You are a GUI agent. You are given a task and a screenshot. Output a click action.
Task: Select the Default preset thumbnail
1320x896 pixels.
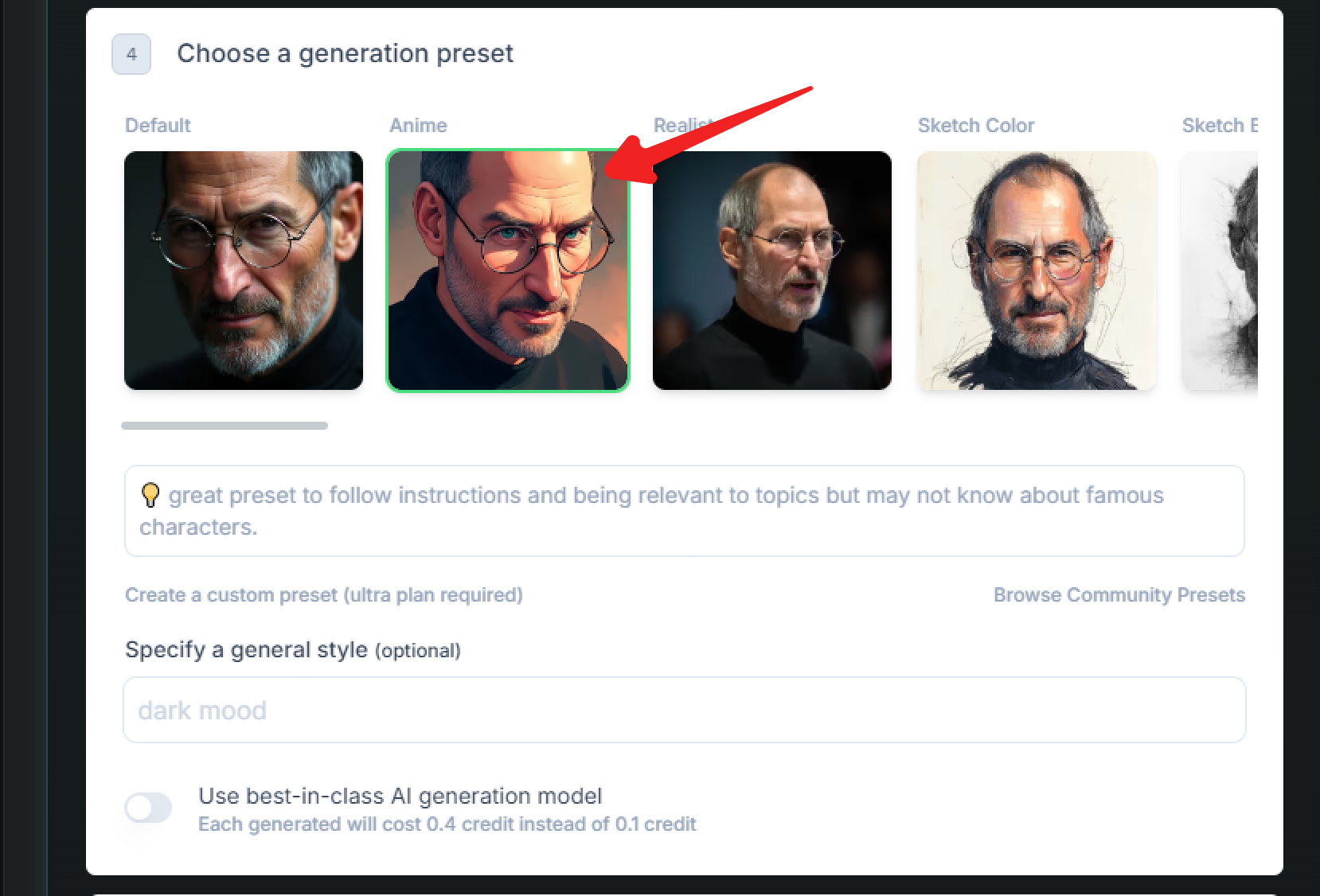243,271
